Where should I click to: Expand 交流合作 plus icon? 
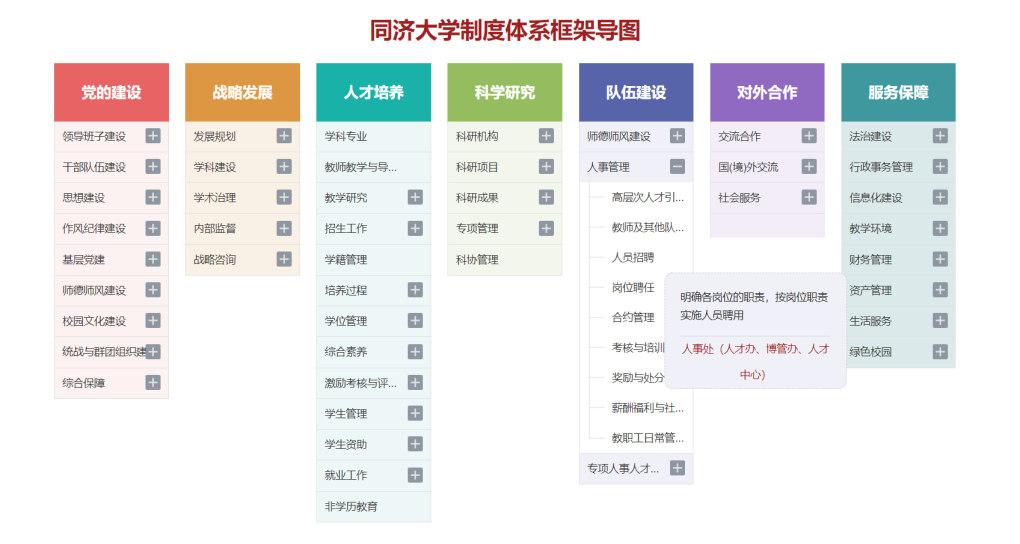(x=809, y=135)
